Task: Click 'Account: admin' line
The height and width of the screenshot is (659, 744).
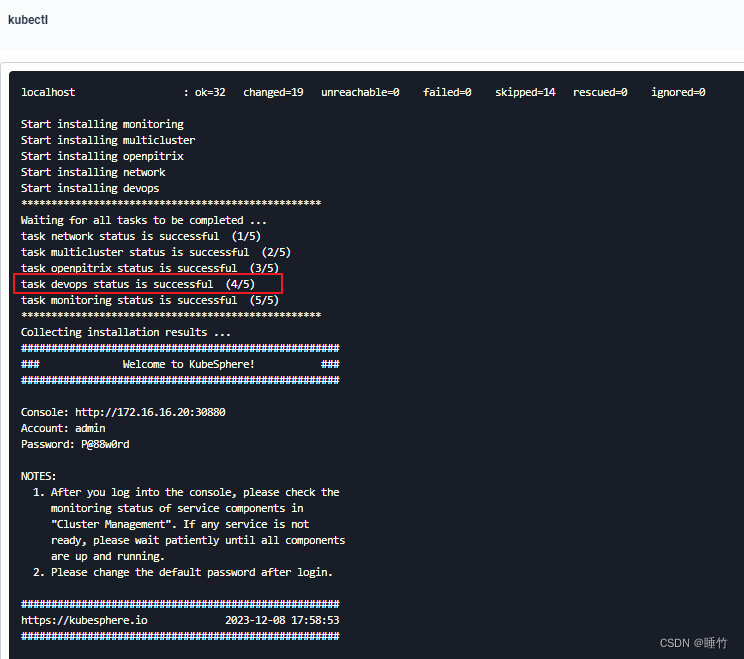Action: 63,428
